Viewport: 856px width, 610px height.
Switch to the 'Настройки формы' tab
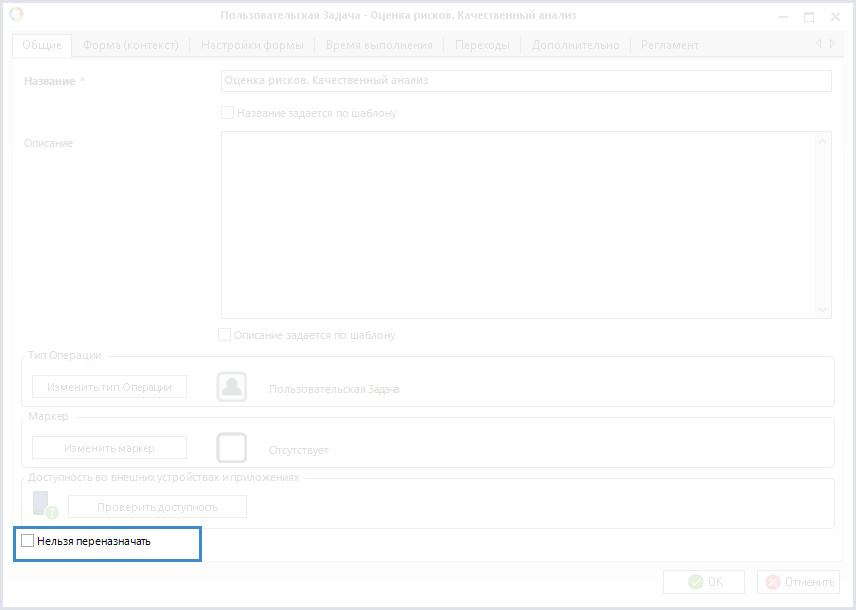click(252, 45)
